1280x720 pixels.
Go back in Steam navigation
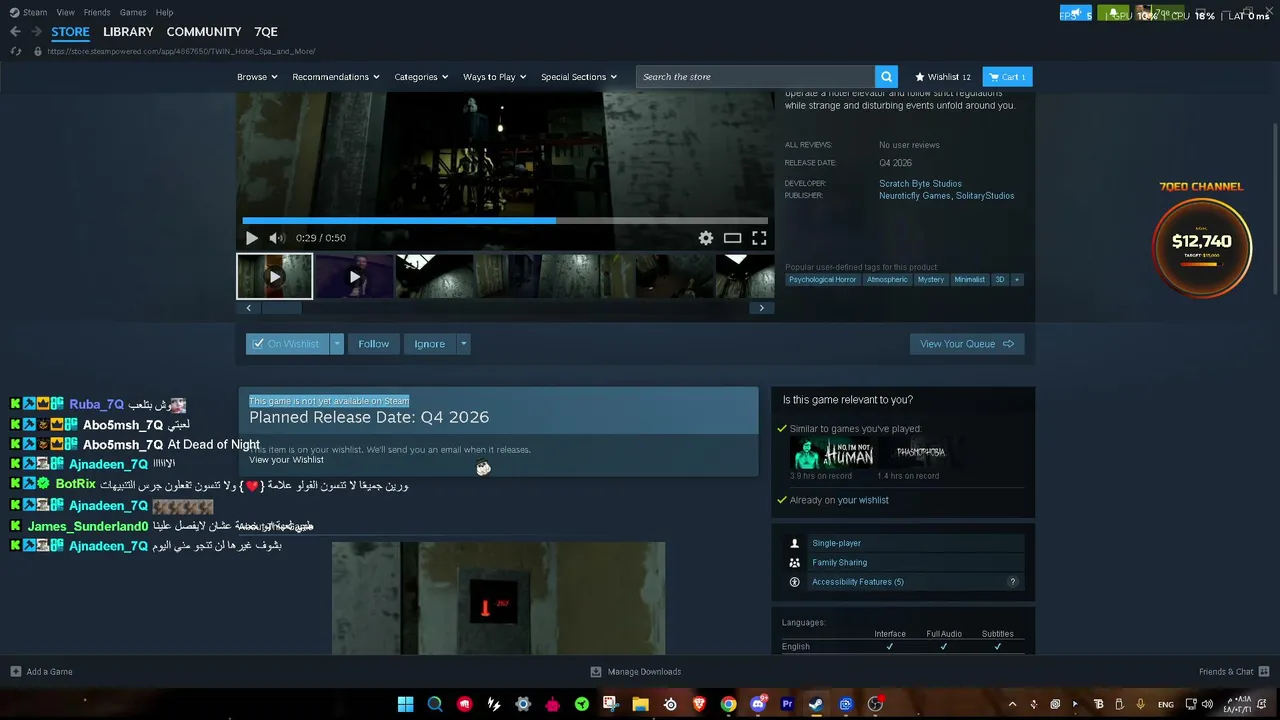[15, 32]
